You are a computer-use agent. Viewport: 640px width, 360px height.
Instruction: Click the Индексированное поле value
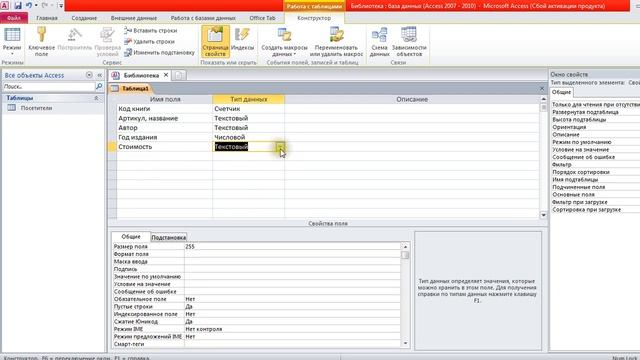click(292, 314)
